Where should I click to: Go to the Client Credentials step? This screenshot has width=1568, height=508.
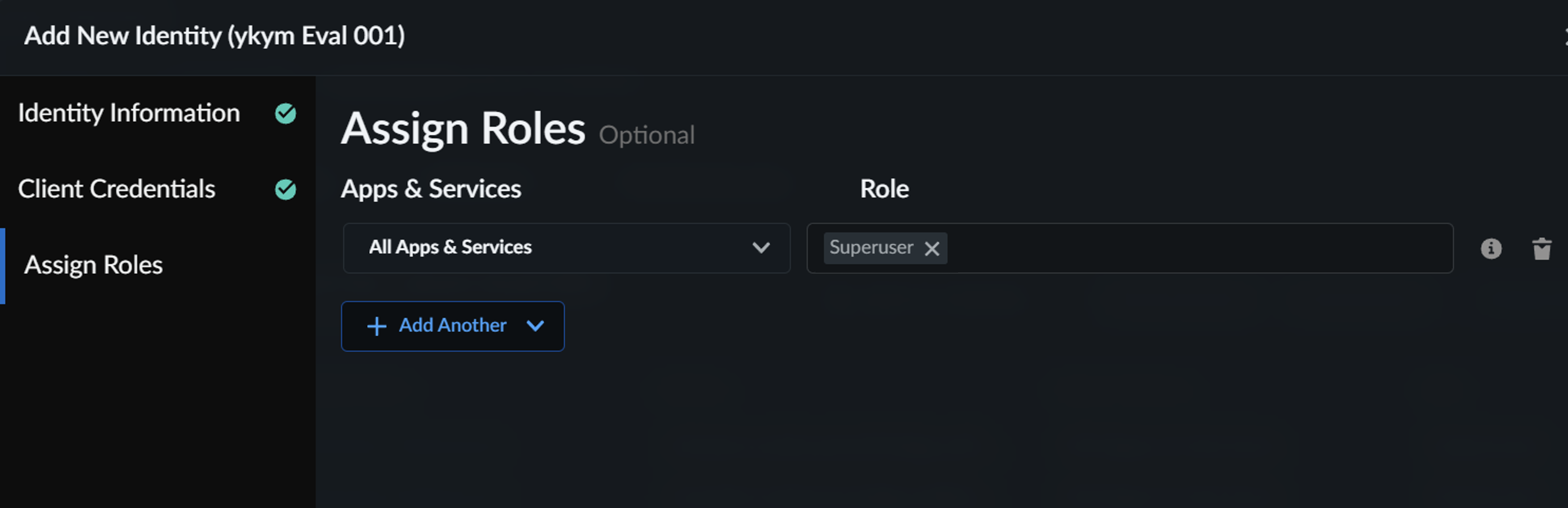coord(117,189)
